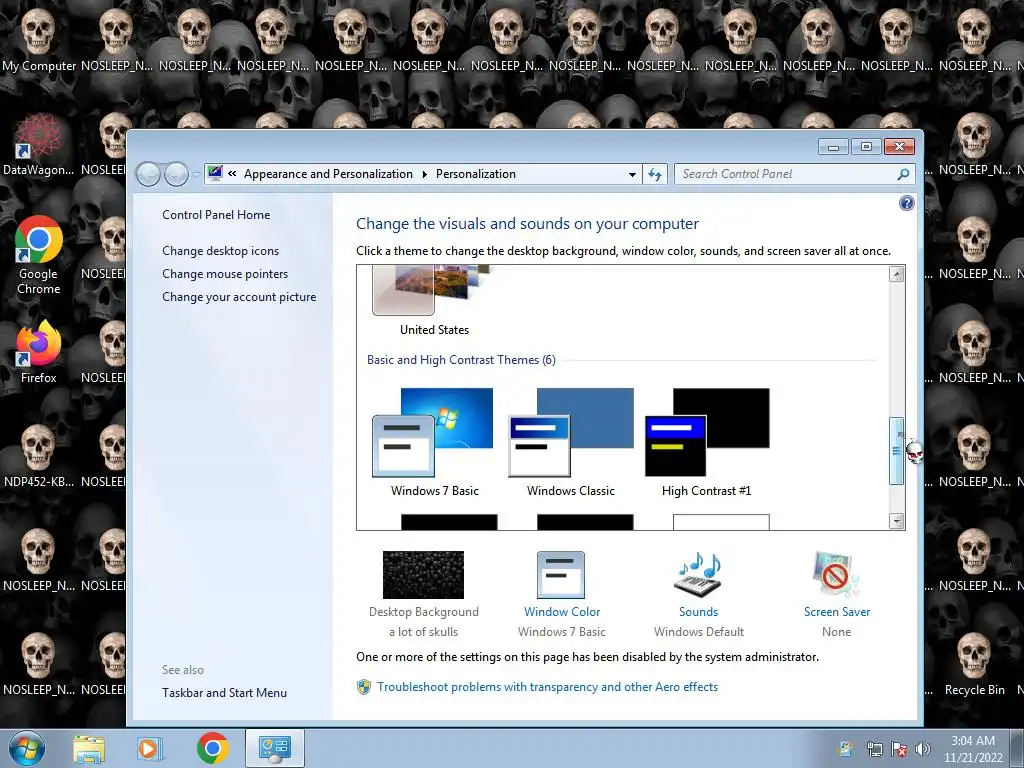Open Troubleshoot problems with transparency link
The width and height of the screenshot is (1024, 768).
point(547,687)
